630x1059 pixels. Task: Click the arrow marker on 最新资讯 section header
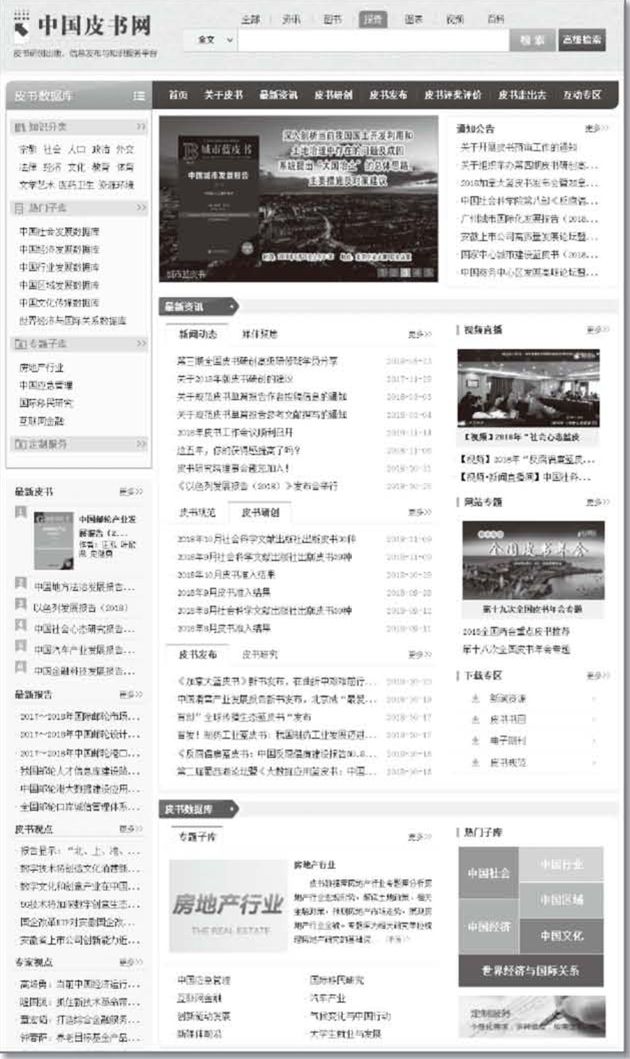click(x=232, y=307)
